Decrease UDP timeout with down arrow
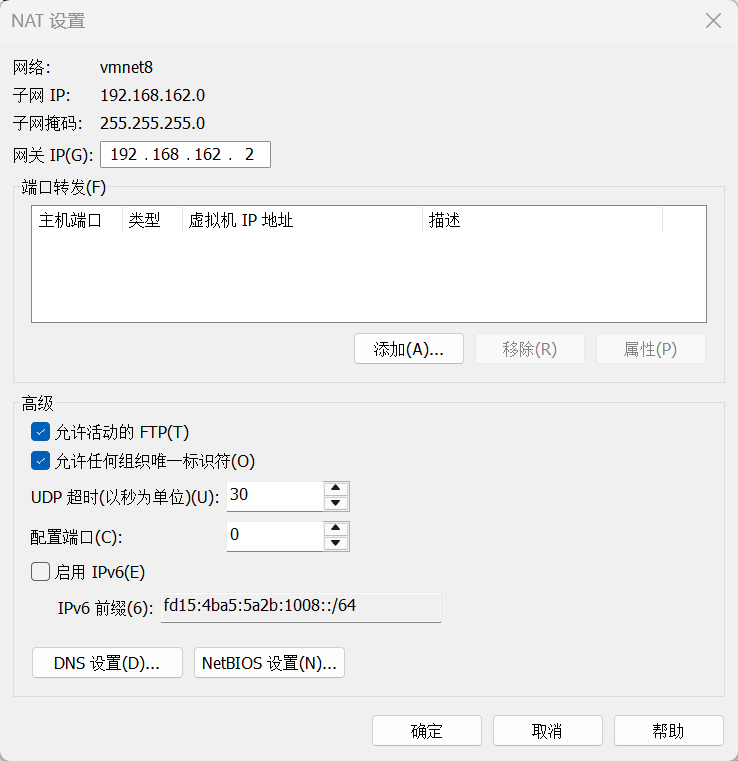This screenshot has width=738, height=761. tap(336, 503)
